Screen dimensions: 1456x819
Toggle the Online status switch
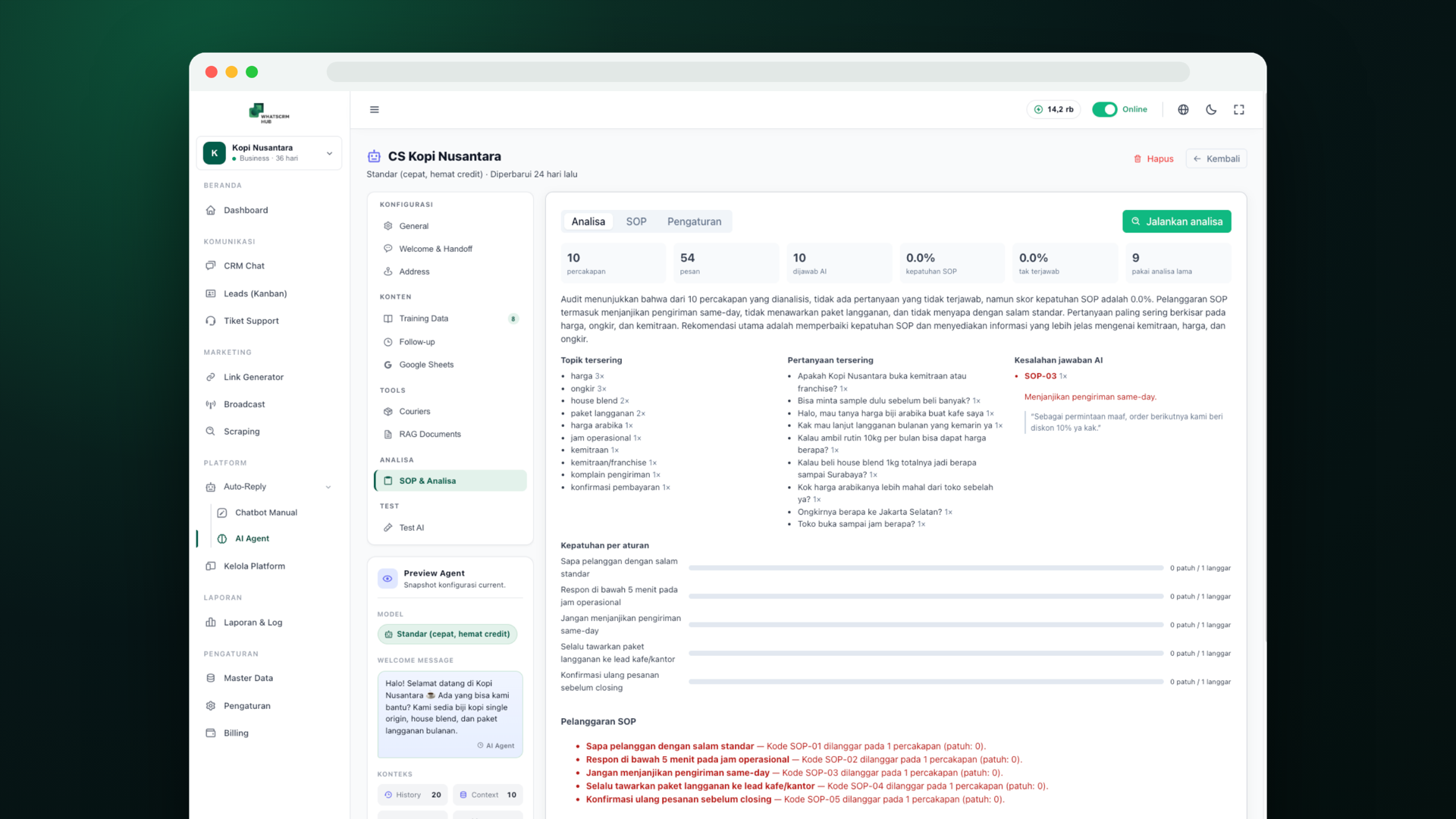tap(1104, 109)
